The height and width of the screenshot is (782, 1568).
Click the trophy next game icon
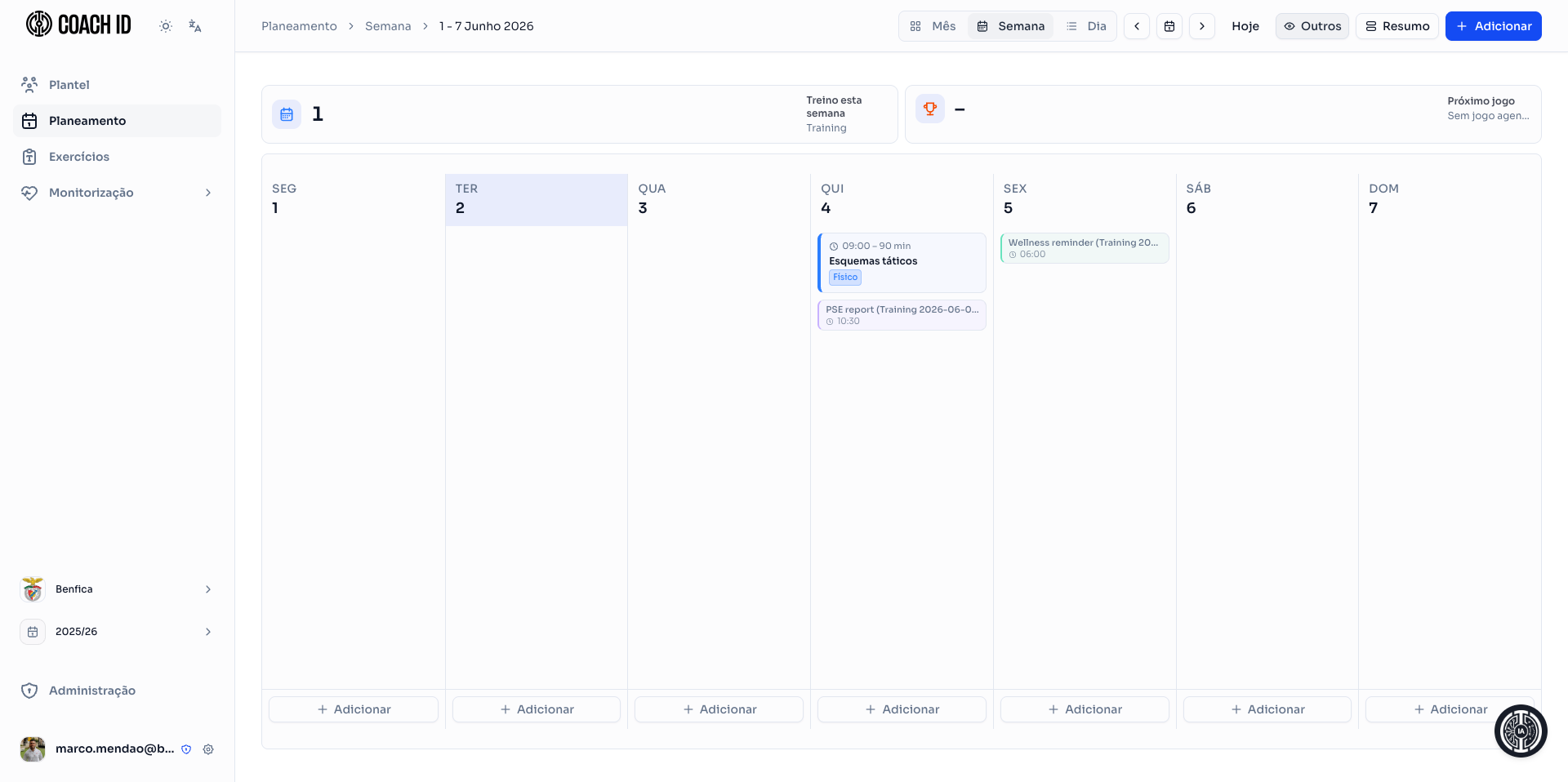point(930,109)
